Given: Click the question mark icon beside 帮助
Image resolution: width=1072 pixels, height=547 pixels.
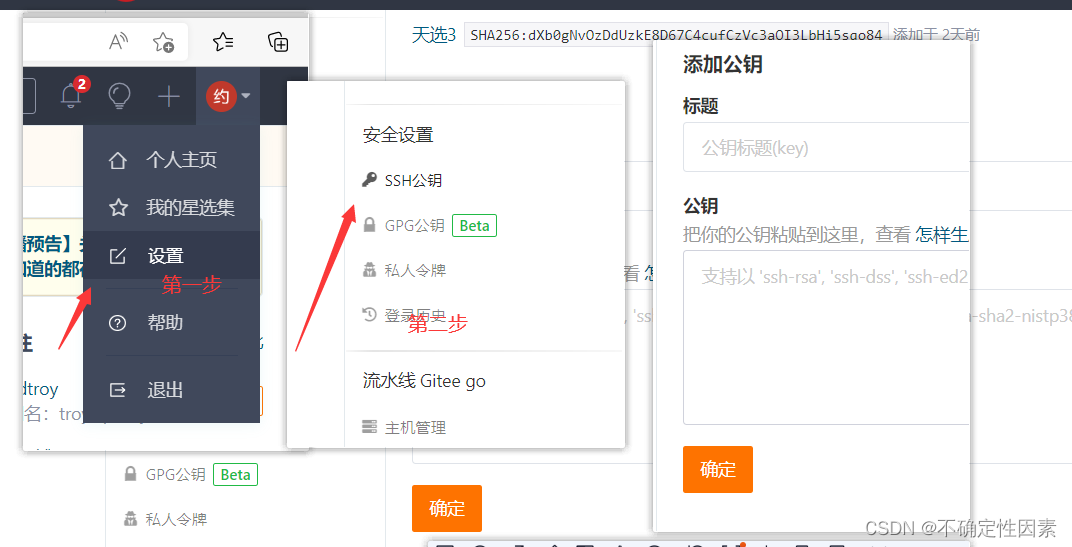Looking at the screenshot, I should (118, 323).
